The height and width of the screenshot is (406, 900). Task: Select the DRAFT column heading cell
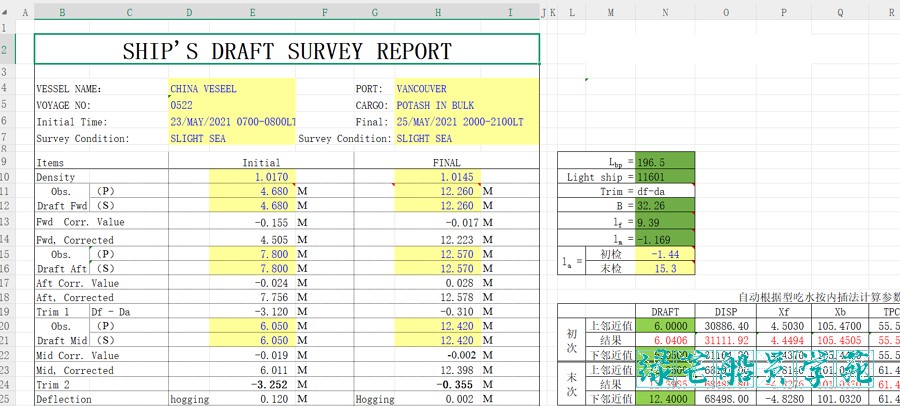665,312
